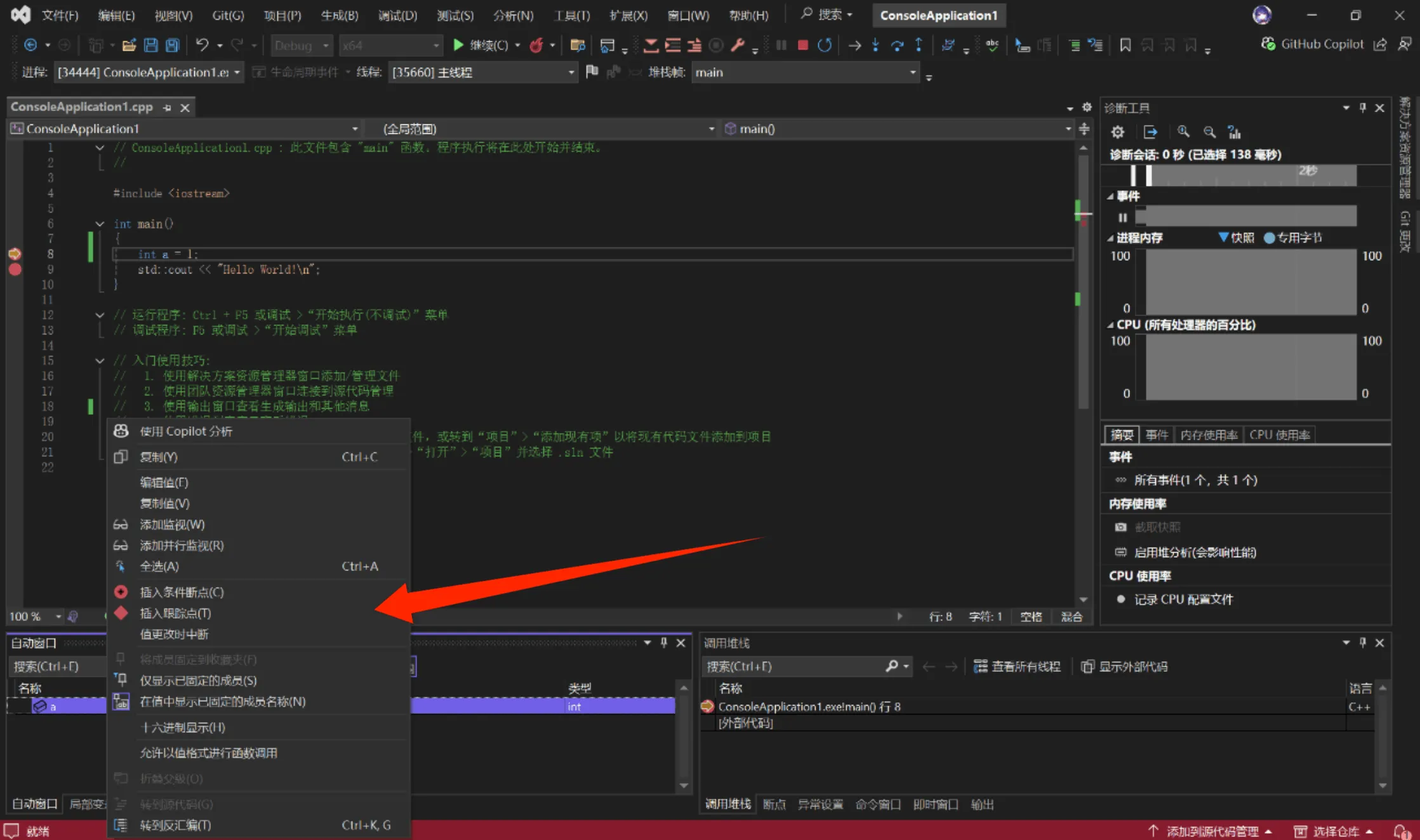
Task: Click the bookmark icon in top toolbar
Action: tap(1125, 45)
